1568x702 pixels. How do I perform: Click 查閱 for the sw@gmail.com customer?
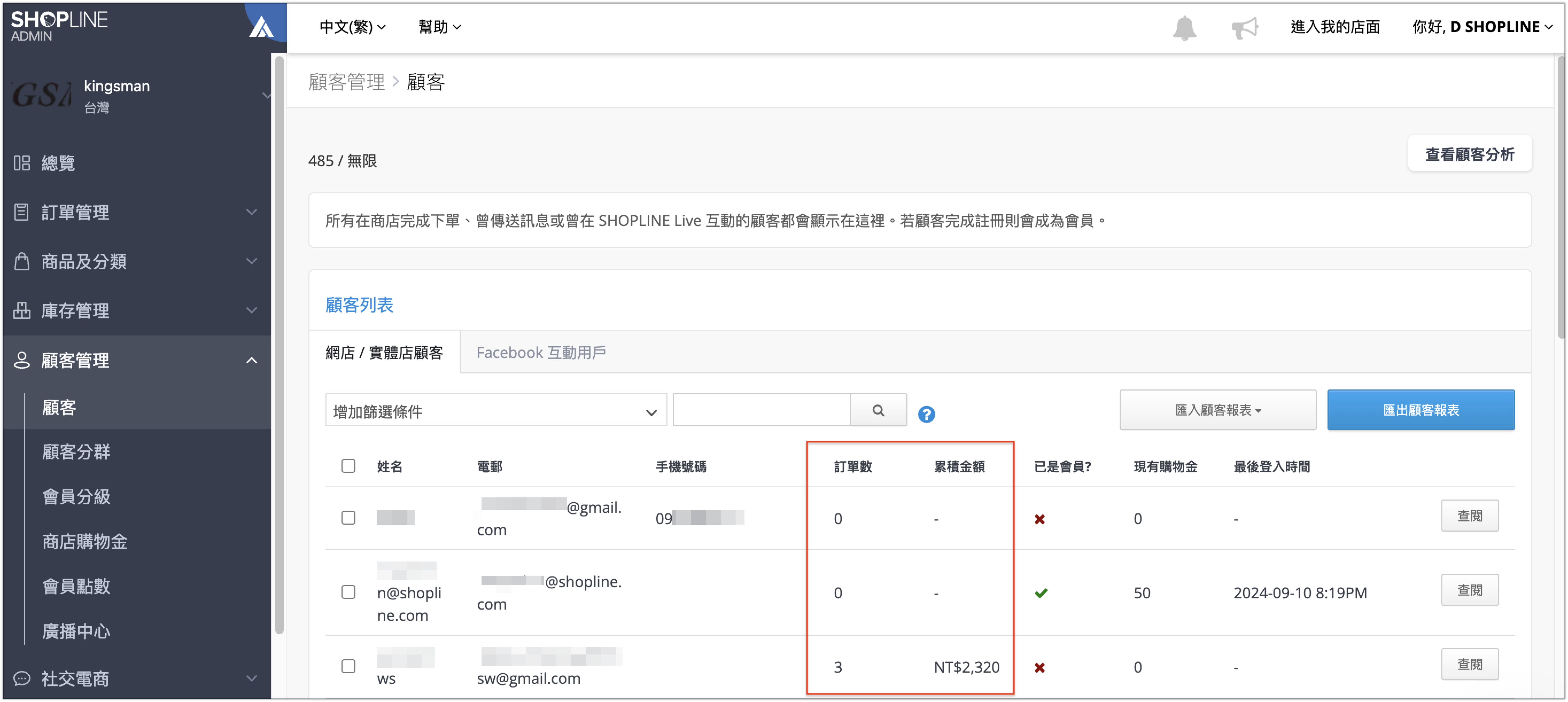click(1469, 664)
